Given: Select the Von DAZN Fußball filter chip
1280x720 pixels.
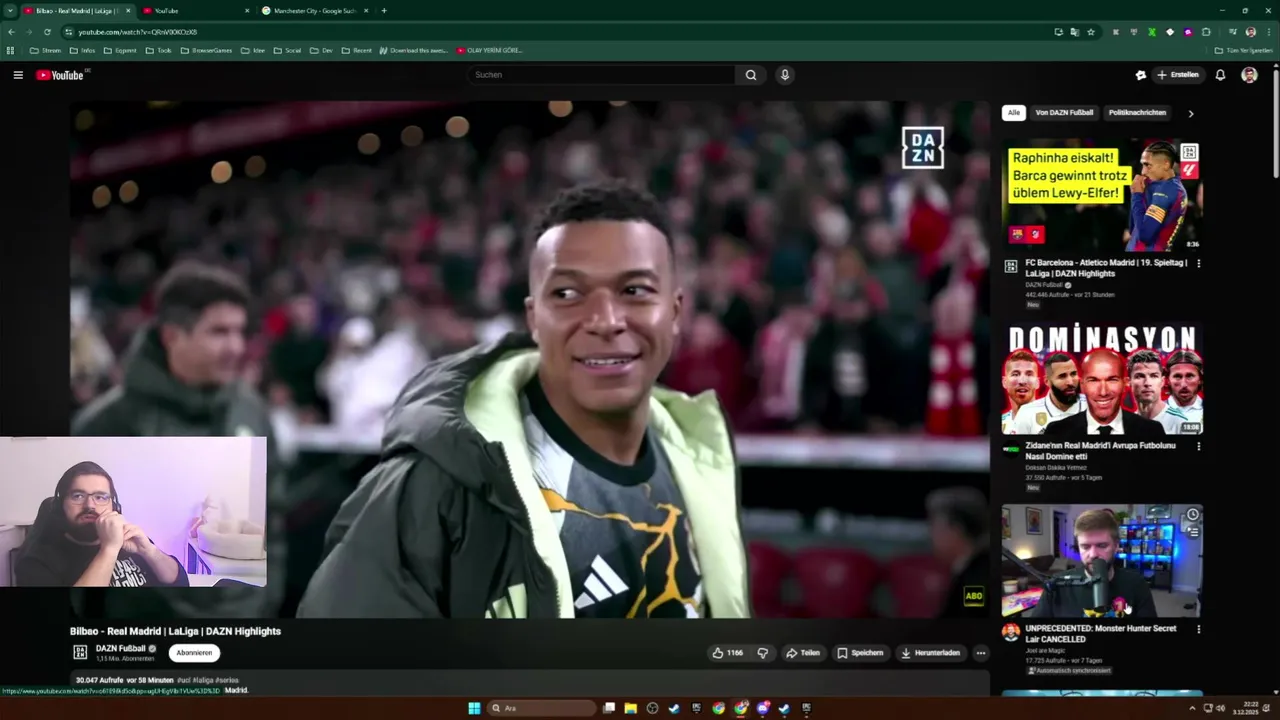Looking at the screenshot, I should click(x=1064, y=113).
